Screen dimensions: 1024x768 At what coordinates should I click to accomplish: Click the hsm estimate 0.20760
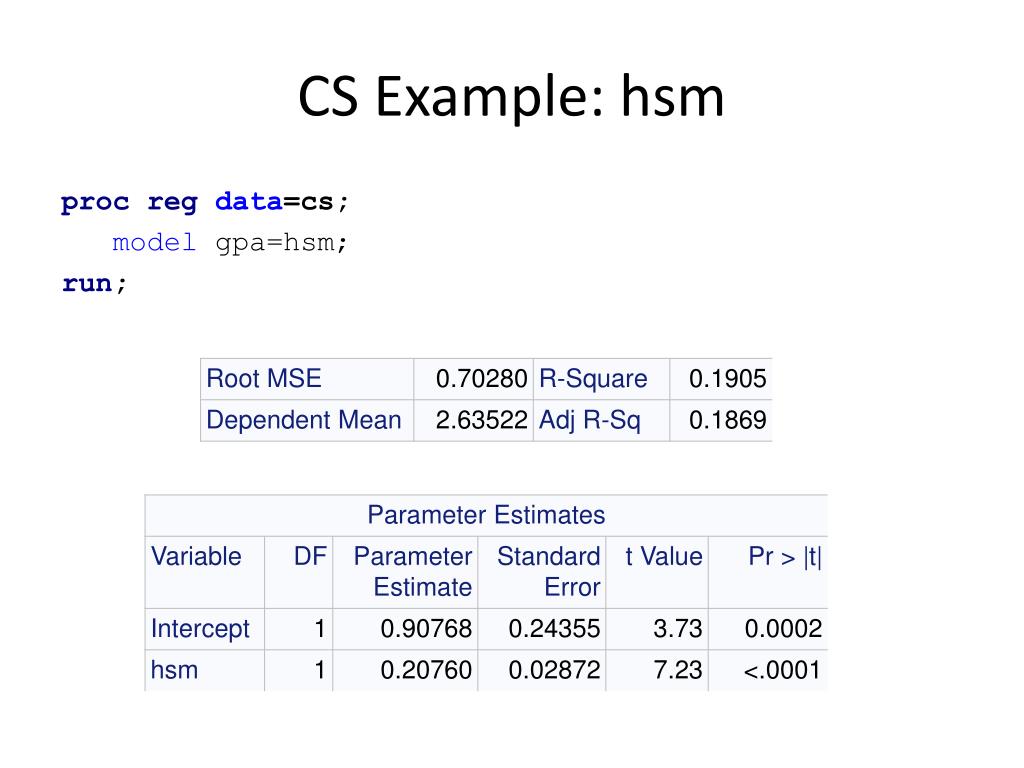(x=426, y=670)
